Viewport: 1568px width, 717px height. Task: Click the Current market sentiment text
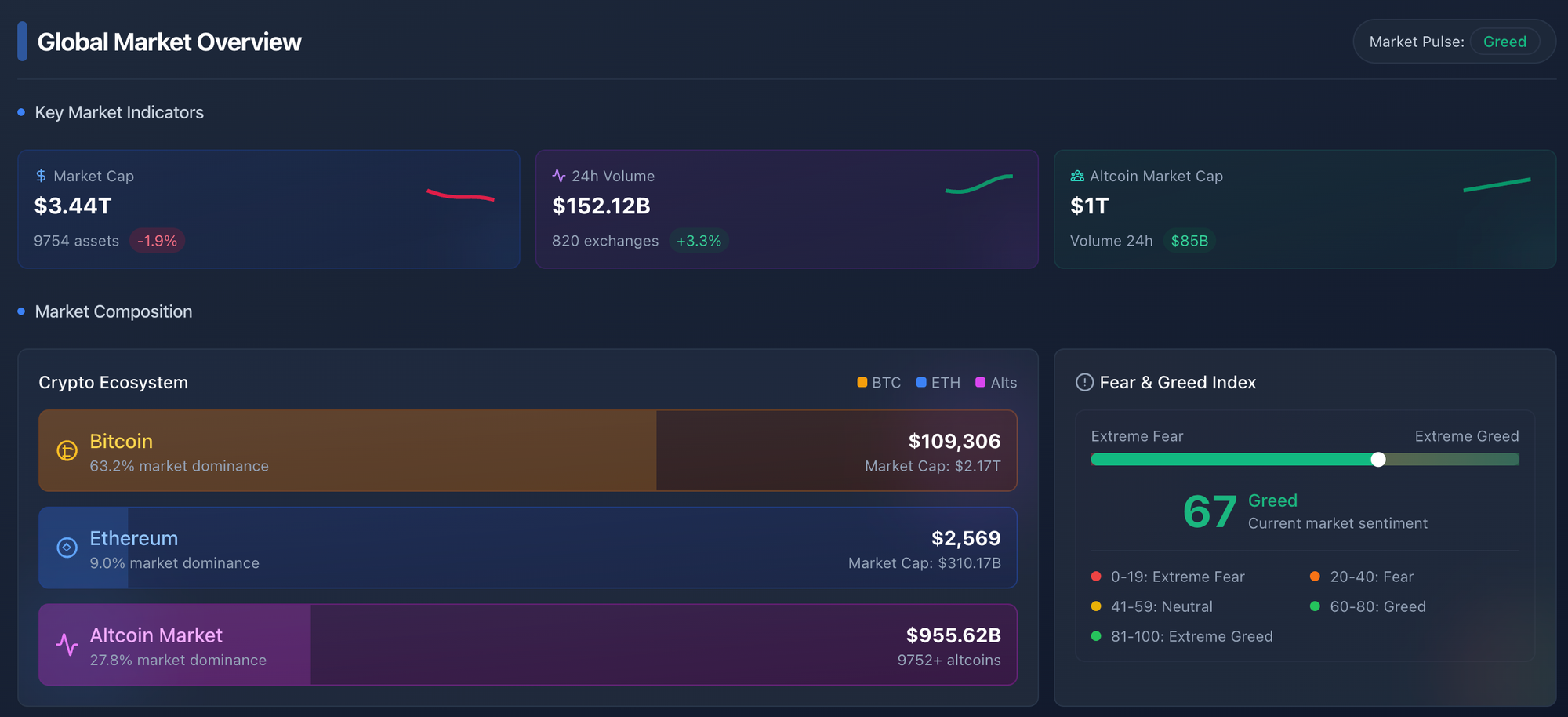click(x=1338, y=523)
